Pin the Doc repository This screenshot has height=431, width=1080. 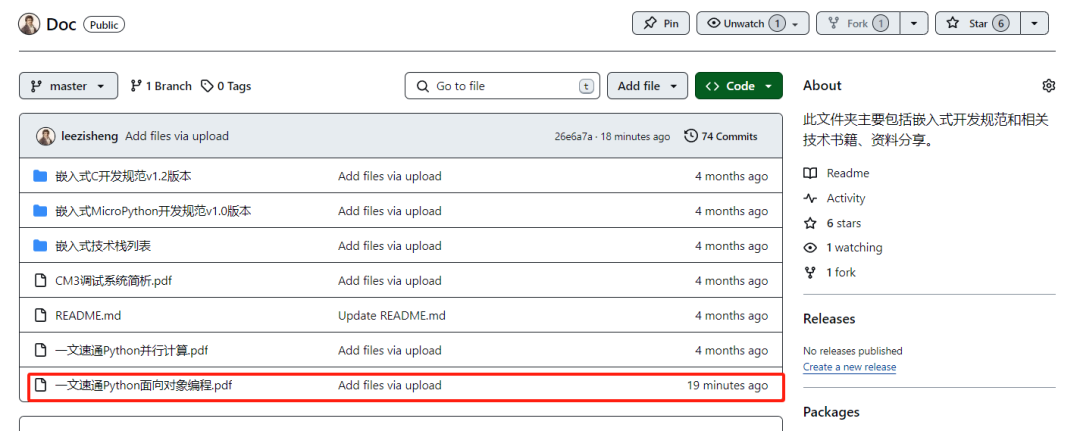click(x=661, y=23)
